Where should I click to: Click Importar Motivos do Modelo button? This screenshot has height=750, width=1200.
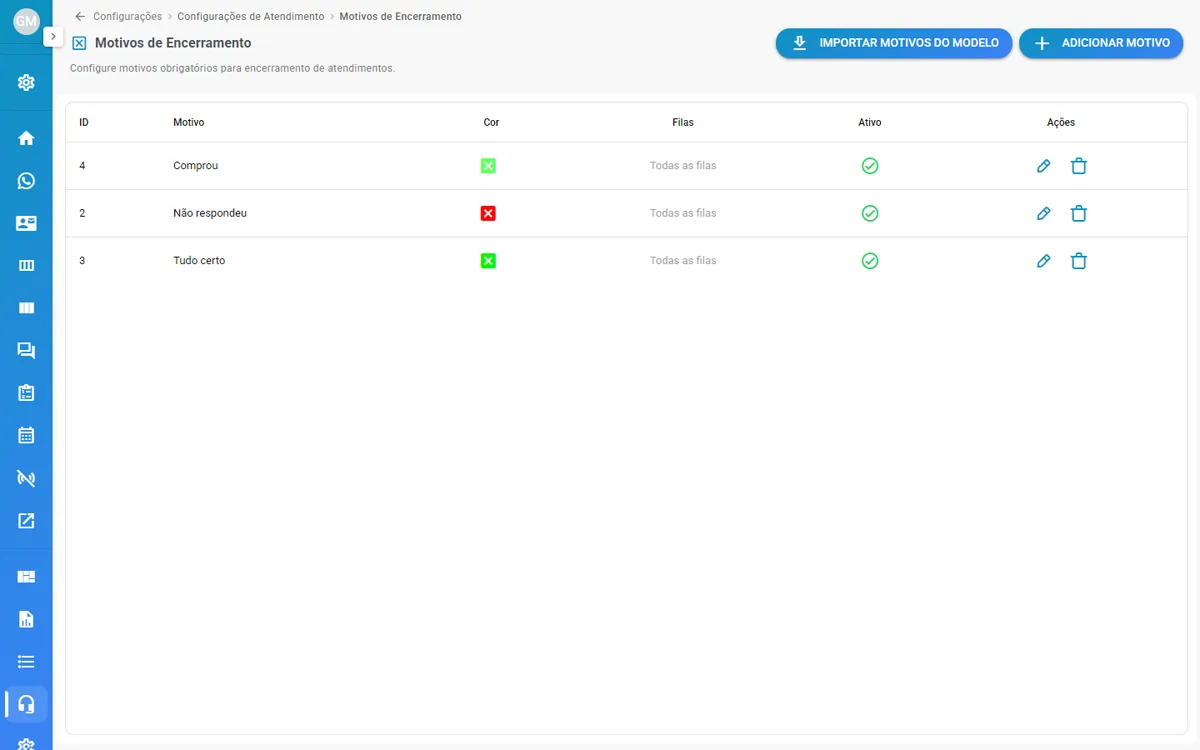pyautogui.click(x=894, y=43)
